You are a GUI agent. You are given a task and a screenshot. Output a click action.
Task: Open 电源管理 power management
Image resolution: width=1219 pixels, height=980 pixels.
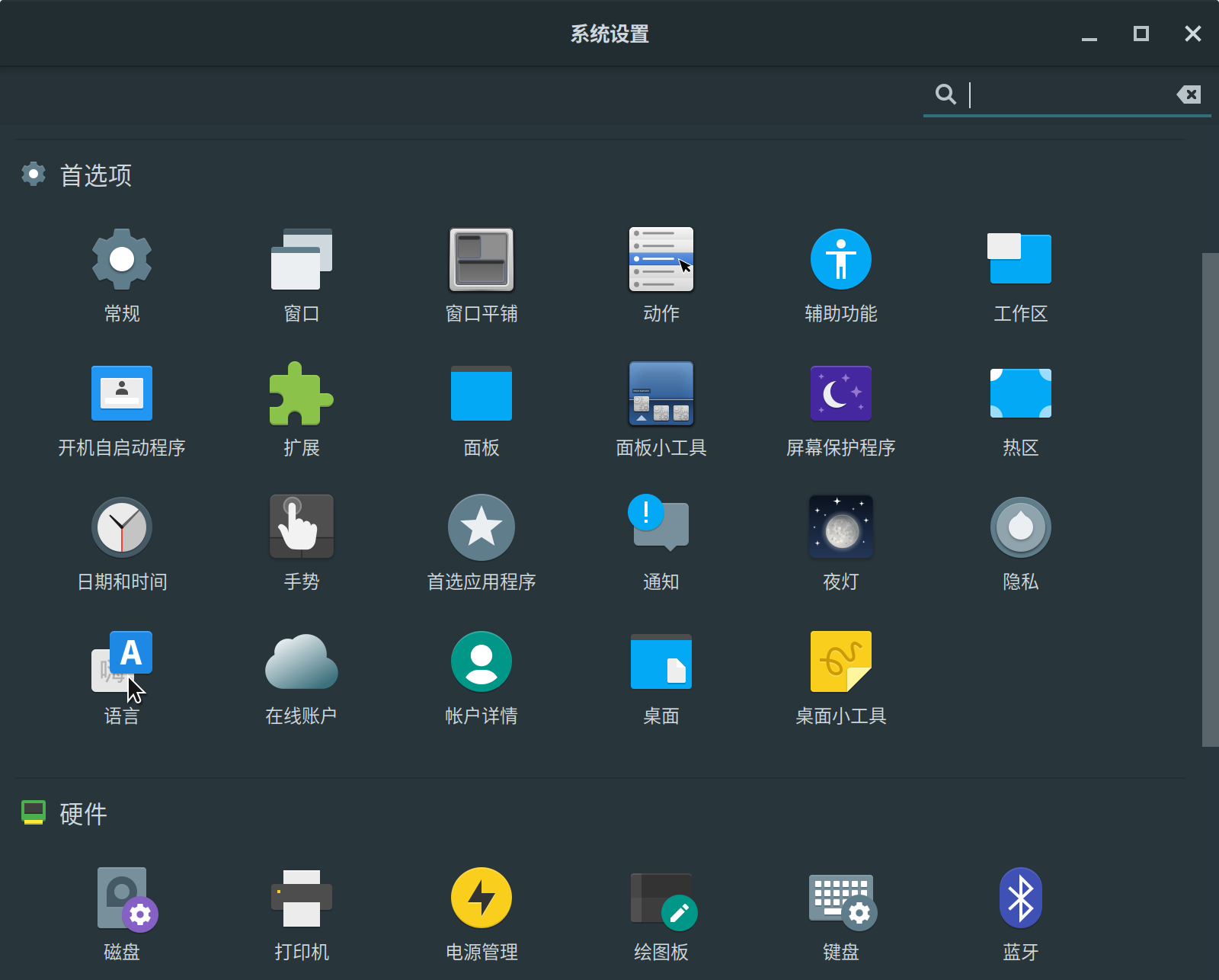tap(482, 898)
